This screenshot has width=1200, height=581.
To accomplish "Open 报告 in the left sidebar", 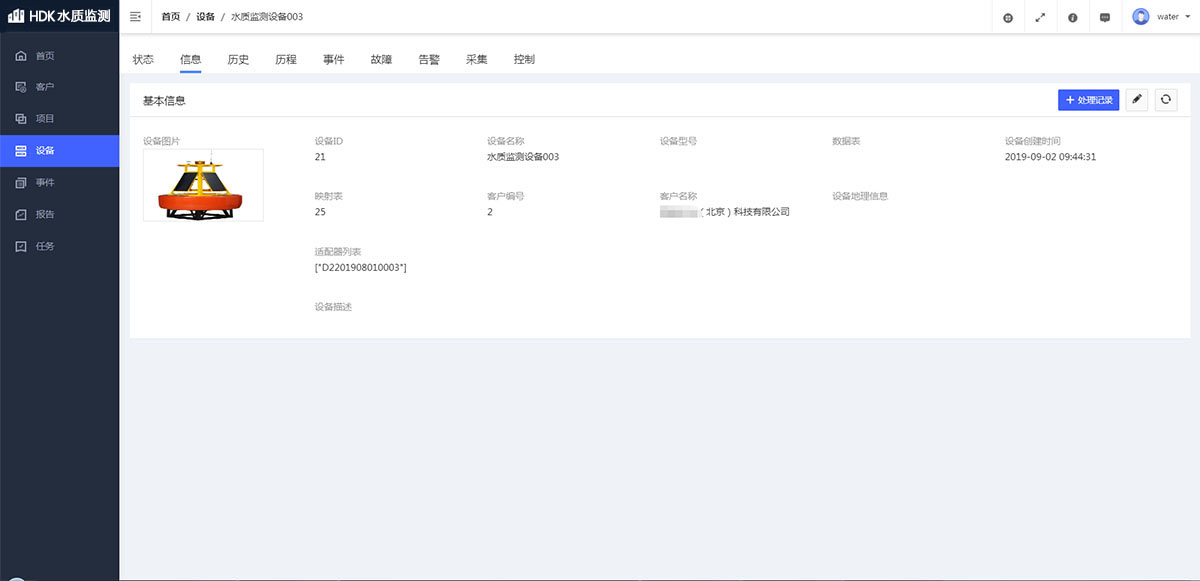I will click(45, 214).
